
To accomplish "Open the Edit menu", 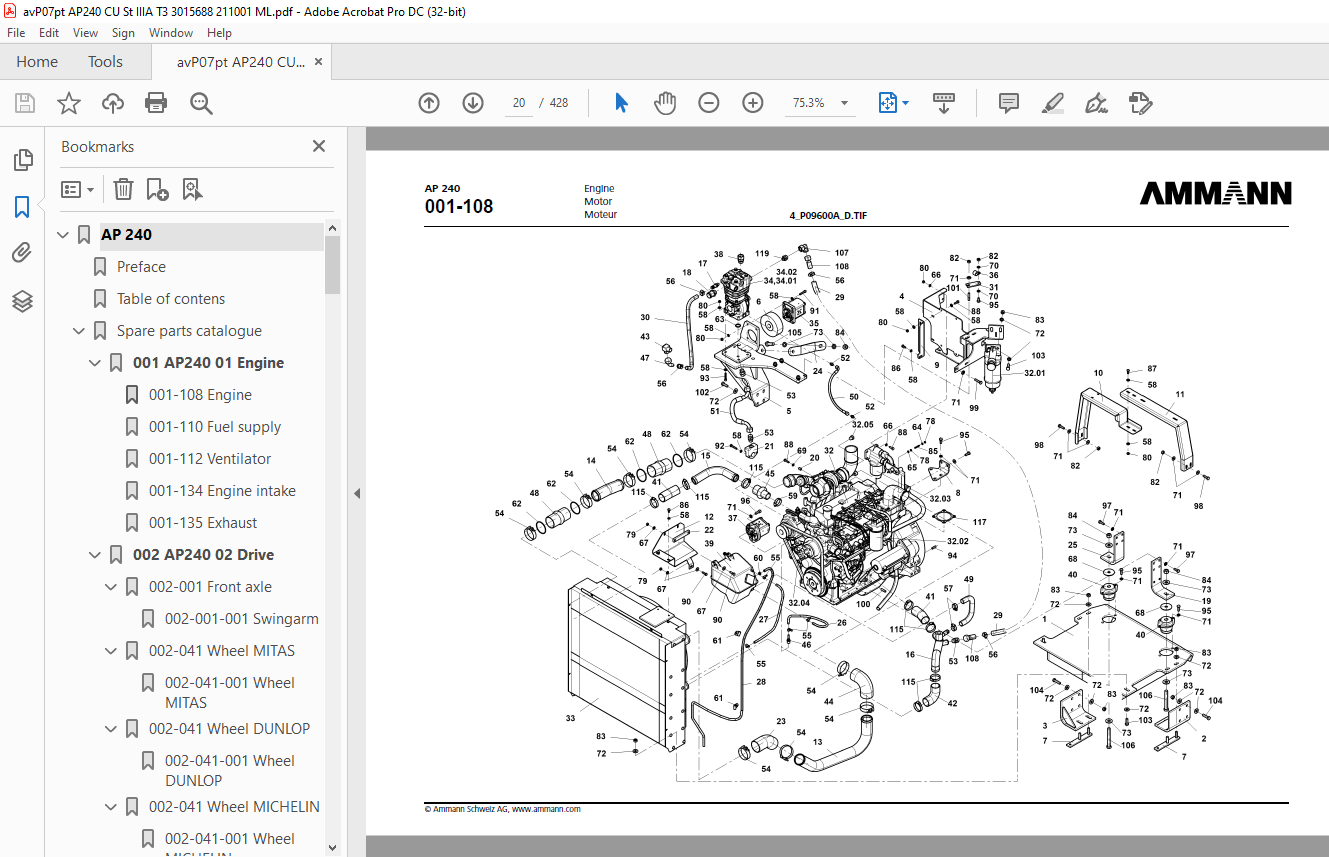I will coord(49,33).
